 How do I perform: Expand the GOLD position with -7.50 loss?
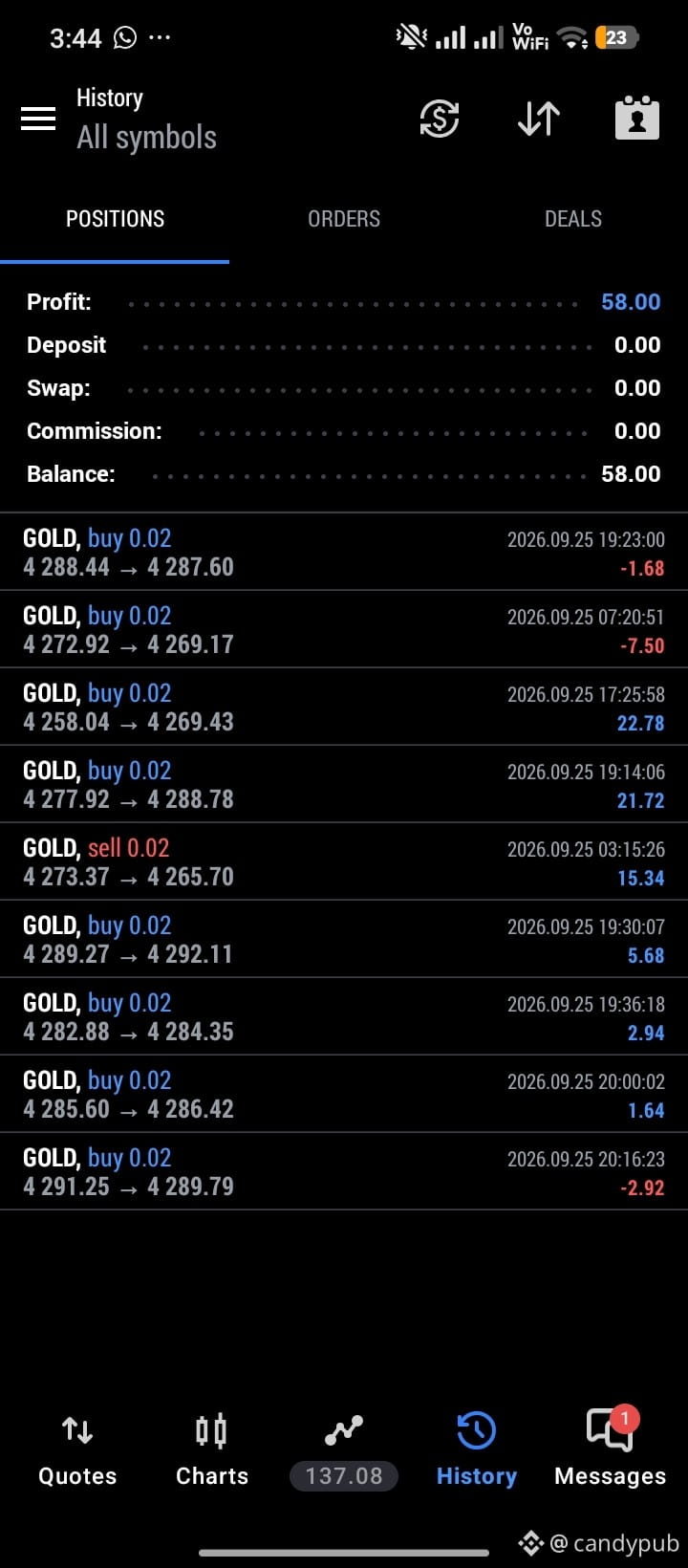pyautogui.click(x=344, y=629)
